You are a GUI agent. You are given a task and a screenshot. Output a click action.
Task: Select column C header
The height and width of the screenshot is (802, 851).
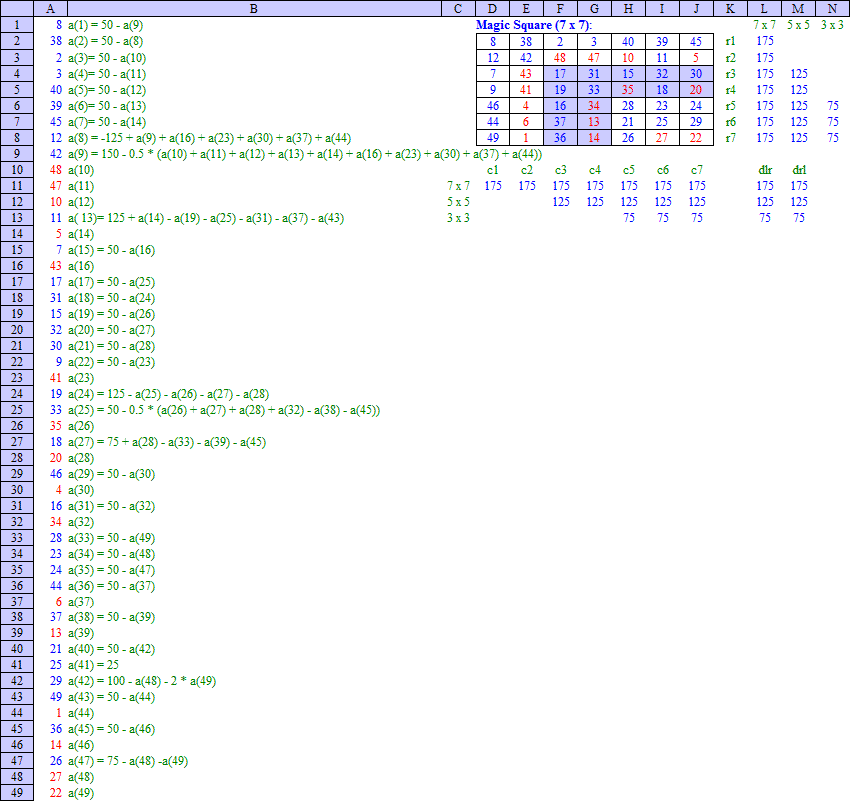458,9
